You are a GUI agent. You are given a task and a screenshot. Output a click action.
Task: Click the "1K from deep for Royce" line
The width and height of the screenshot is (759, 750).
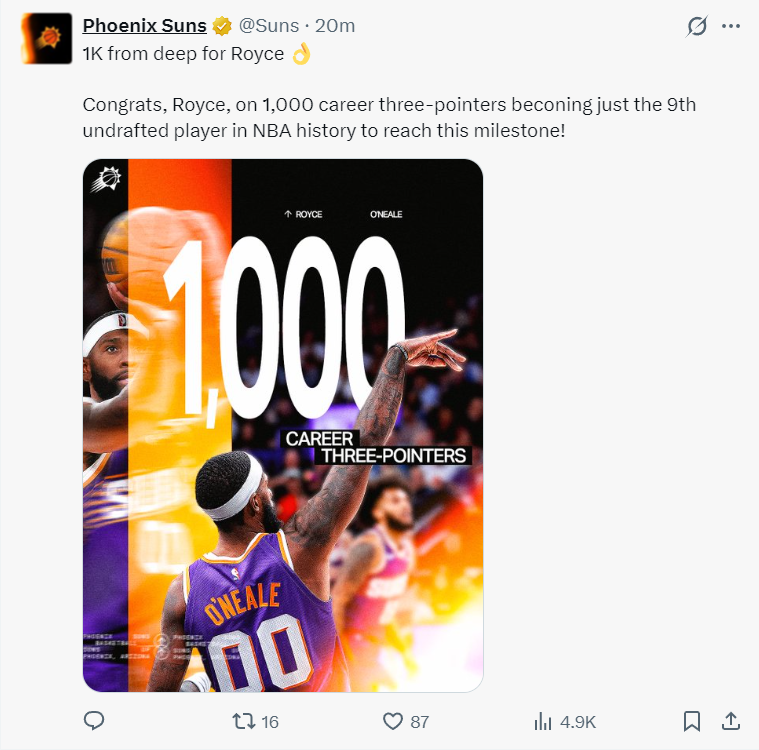[x=184, y=54]
